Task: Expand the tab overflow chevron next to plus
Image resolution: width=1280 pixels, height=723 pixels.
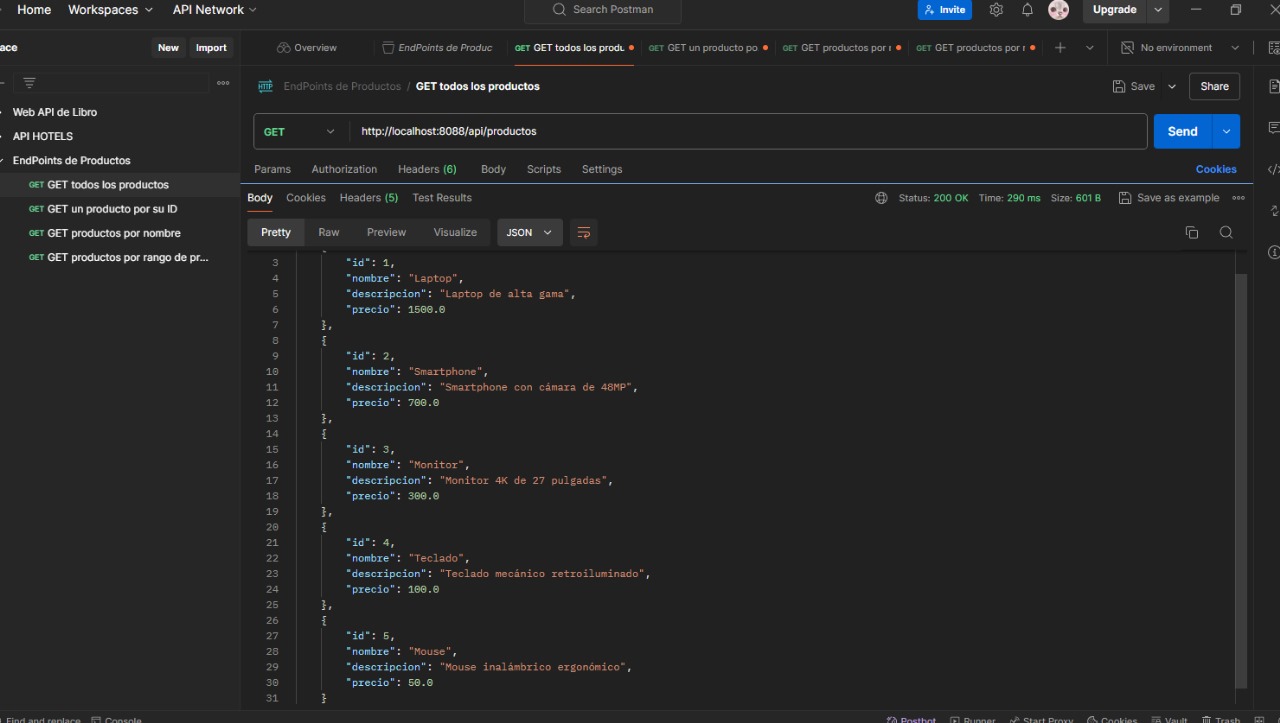Action: pyautogui.click(x=1090, y=48)
